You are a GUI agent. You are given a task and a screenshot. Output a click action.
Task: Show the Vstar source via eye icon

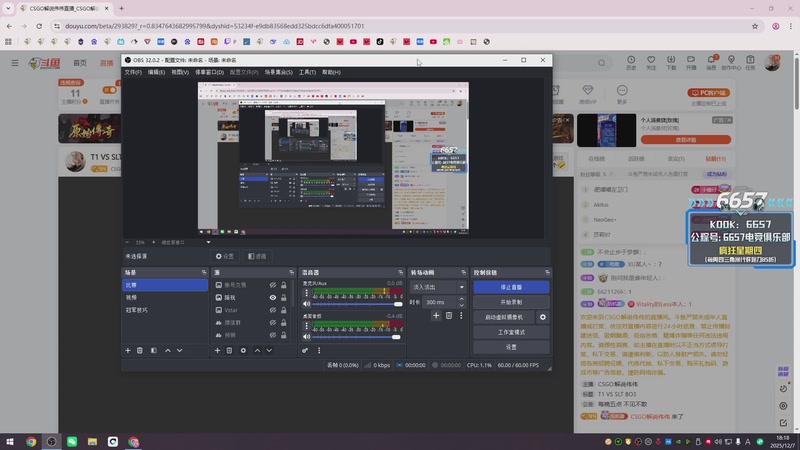click(273, 310)
